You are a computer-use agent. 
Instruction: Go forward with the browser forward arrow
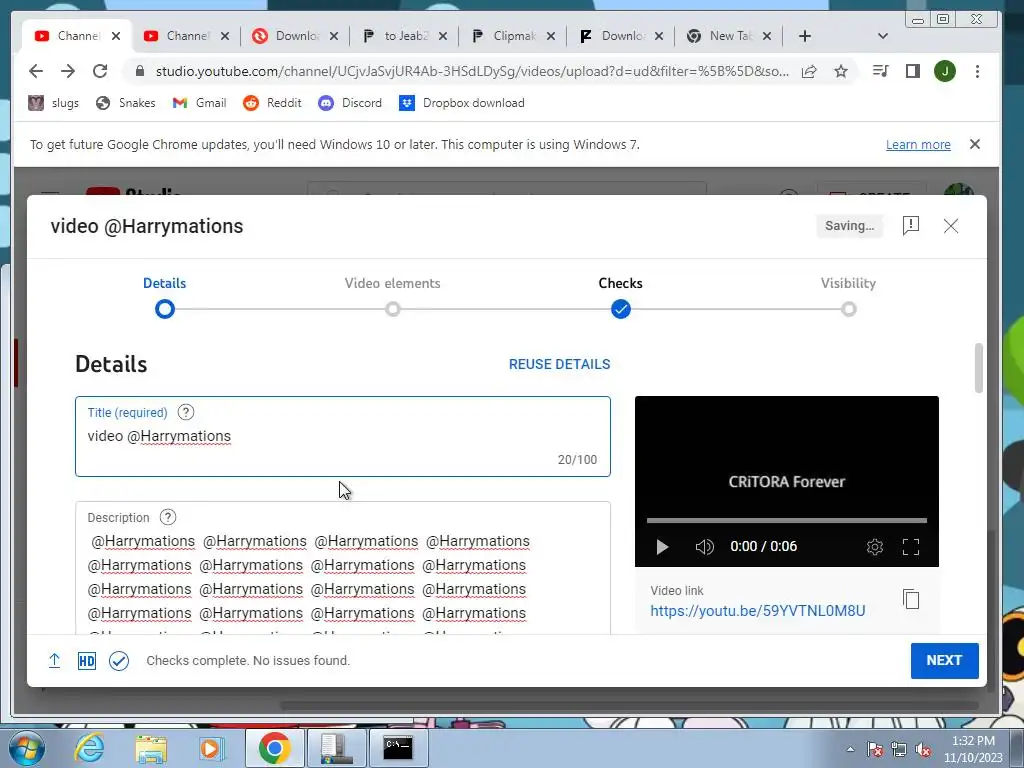click(x=68, y=71)
